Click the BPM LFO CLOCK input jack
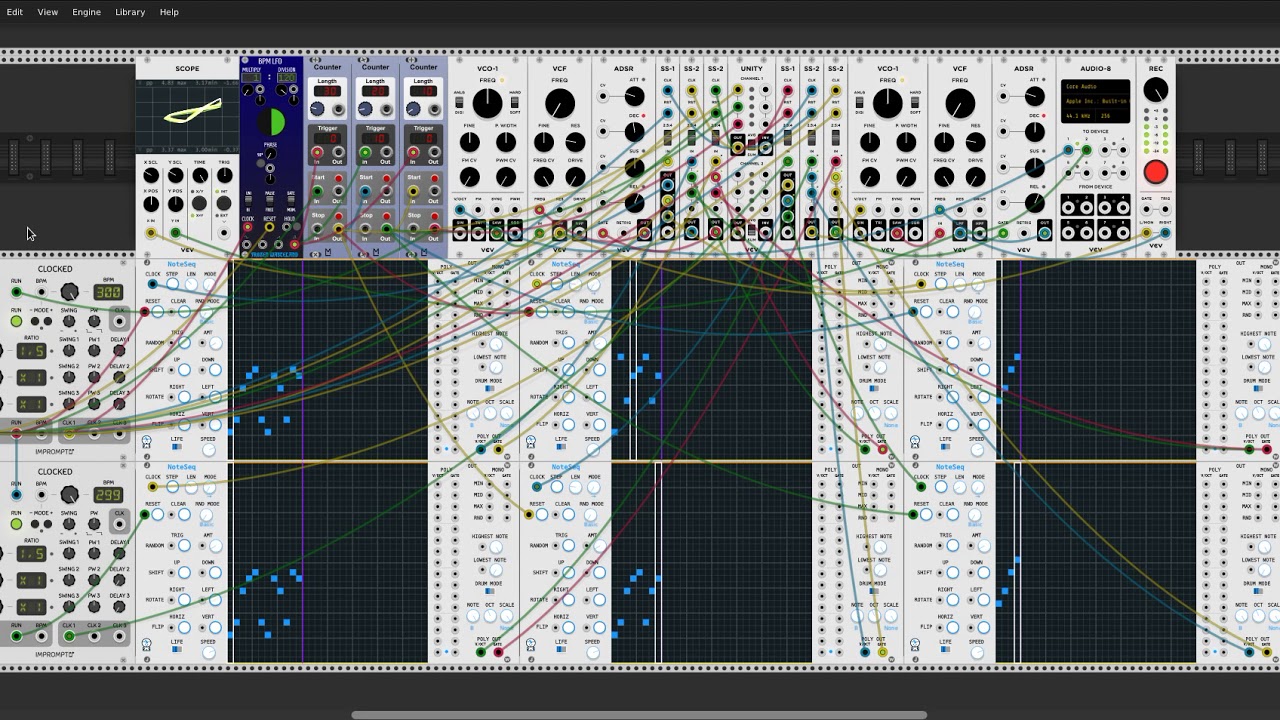 [248, 228]
